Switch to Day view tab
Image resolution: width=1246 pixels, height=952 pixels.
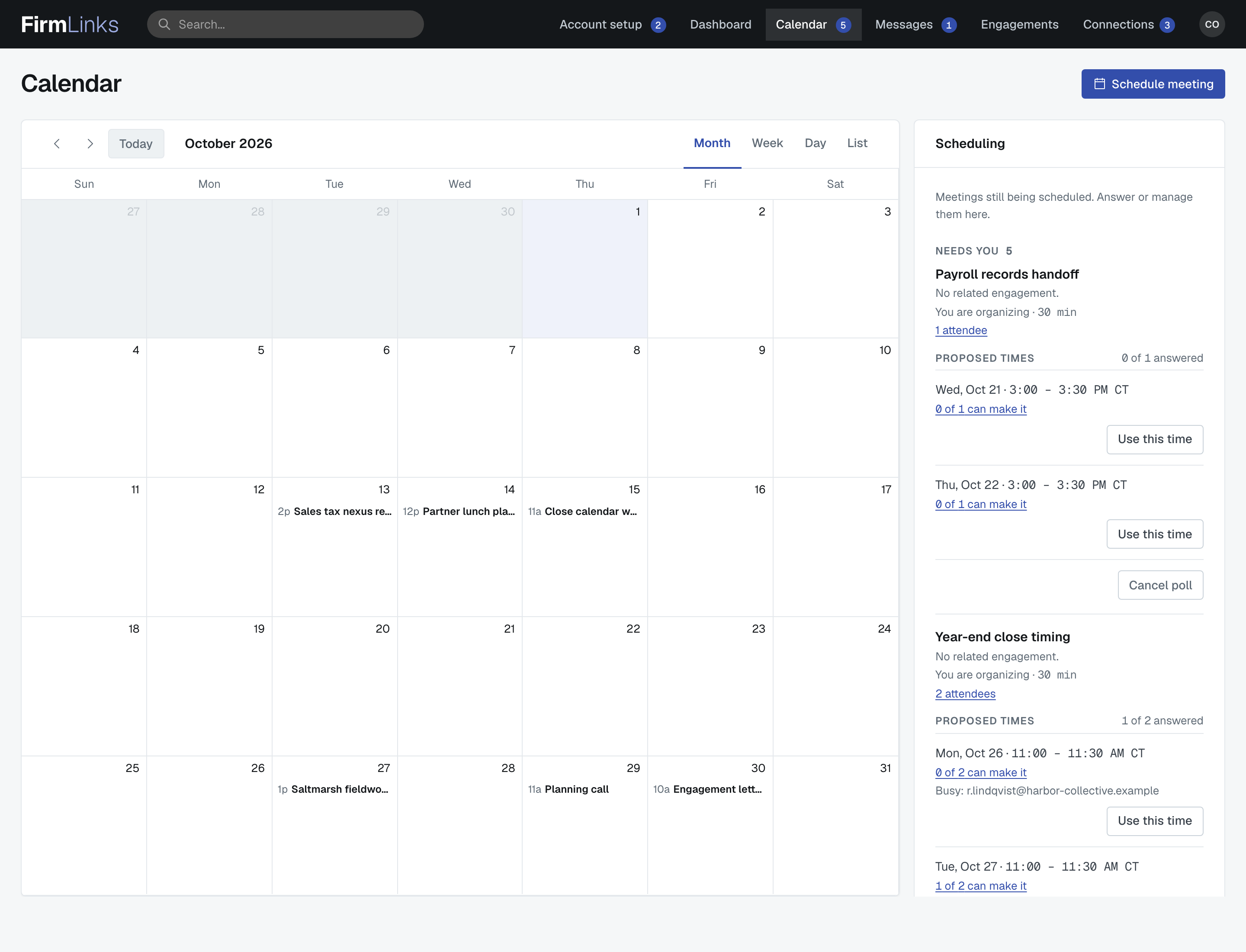[815, 143]
